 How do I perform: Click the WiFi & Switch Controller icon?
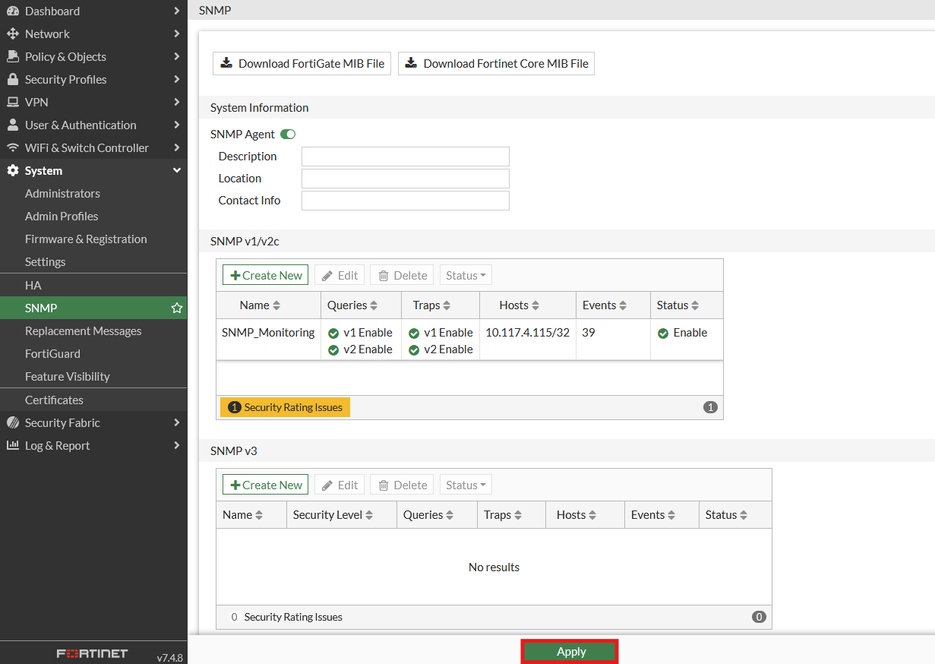(x=13, y=147)
